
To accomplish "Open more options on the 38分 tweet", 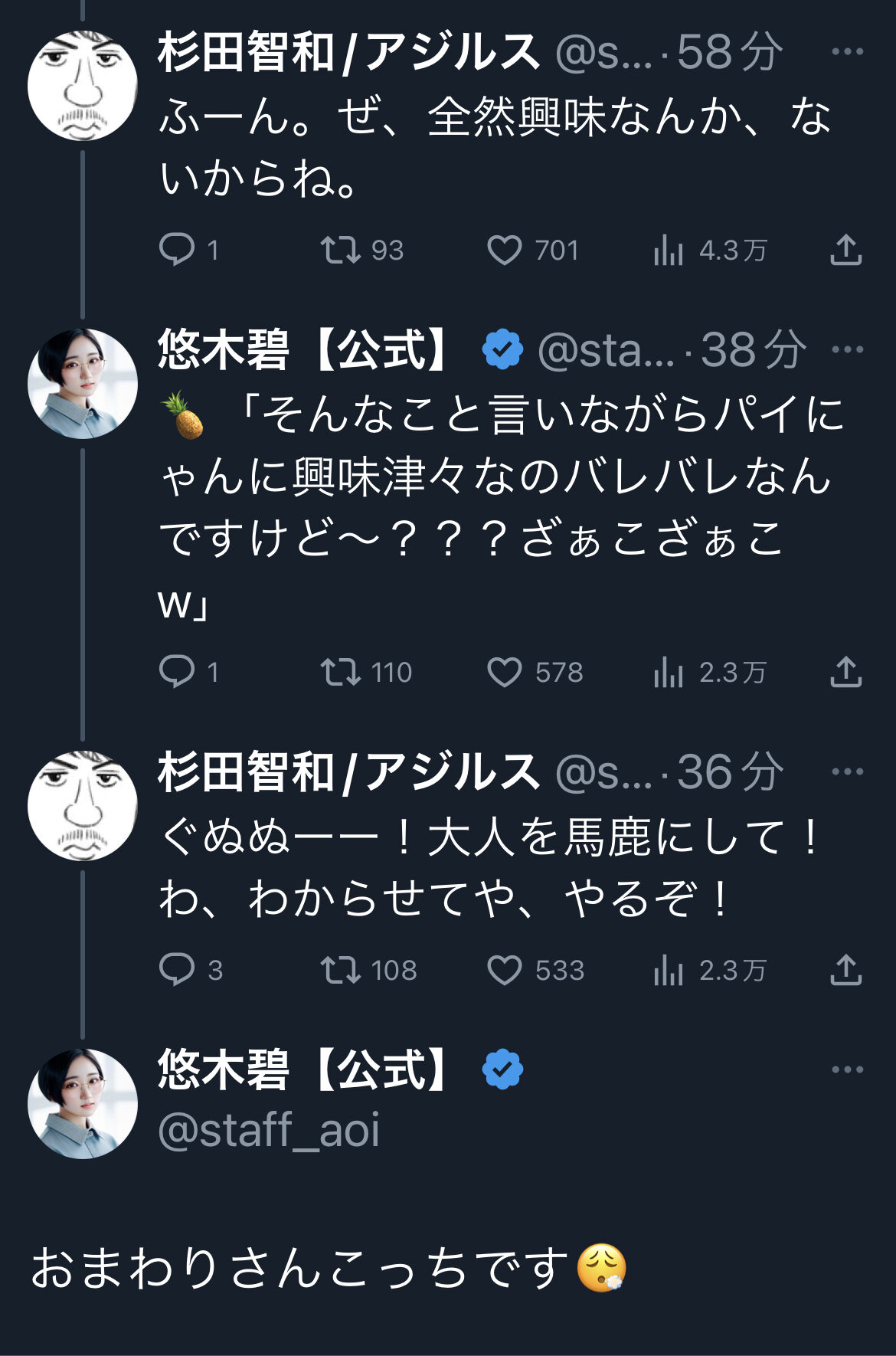I will (x=847, y=350).
